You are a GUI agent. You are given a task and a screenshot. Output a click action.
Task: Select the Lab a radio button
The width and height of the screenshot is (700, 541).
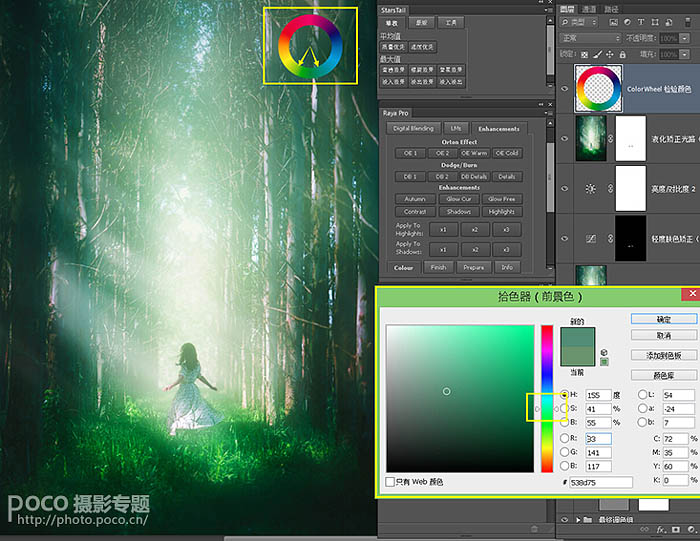tap(642, 408)
